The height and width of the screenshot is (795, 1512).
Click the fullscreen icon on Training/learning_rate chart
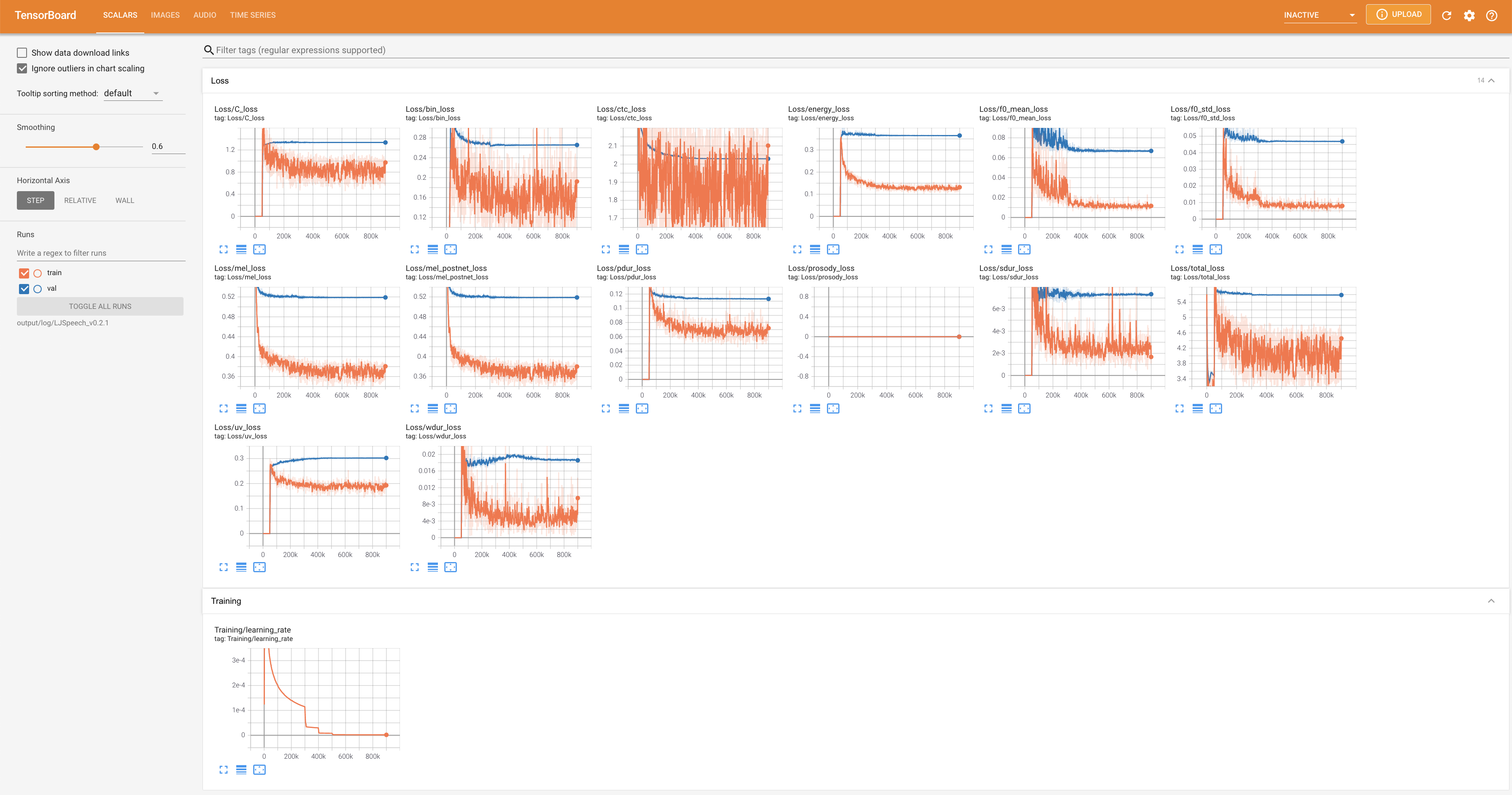224,770
